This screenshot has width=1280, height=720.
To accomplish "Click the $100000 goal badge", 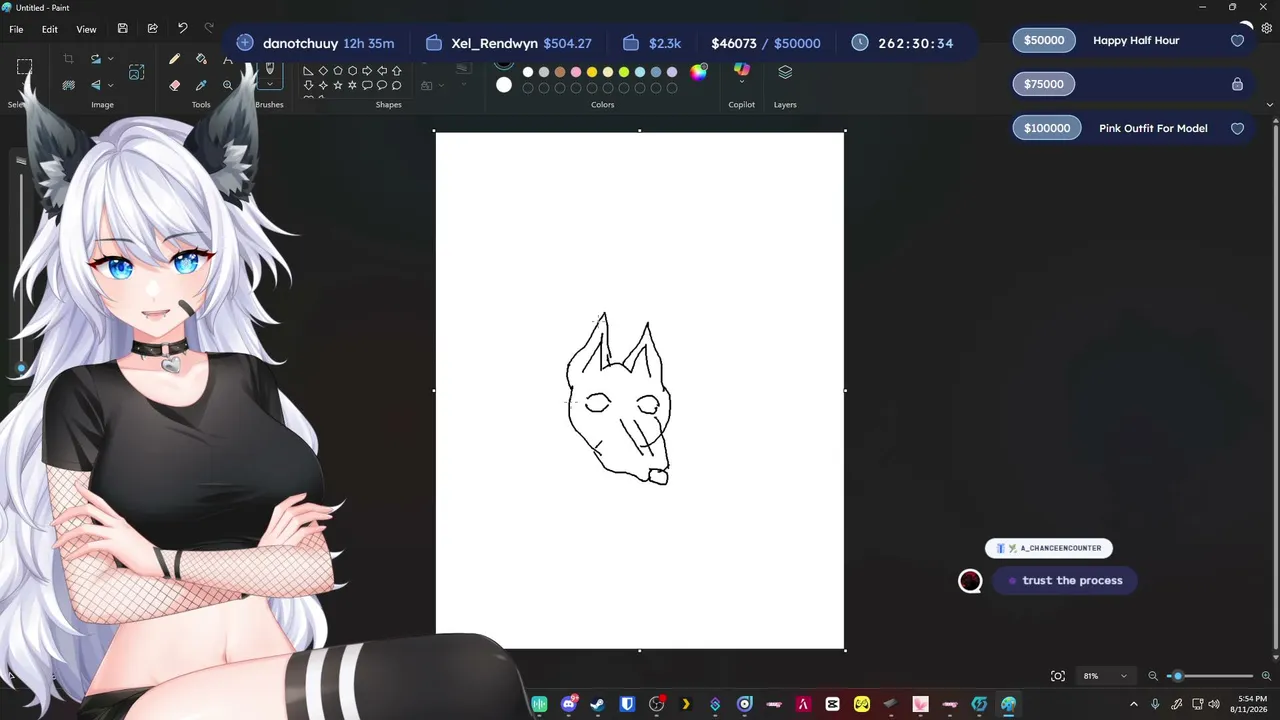I will pos(1047,128).
